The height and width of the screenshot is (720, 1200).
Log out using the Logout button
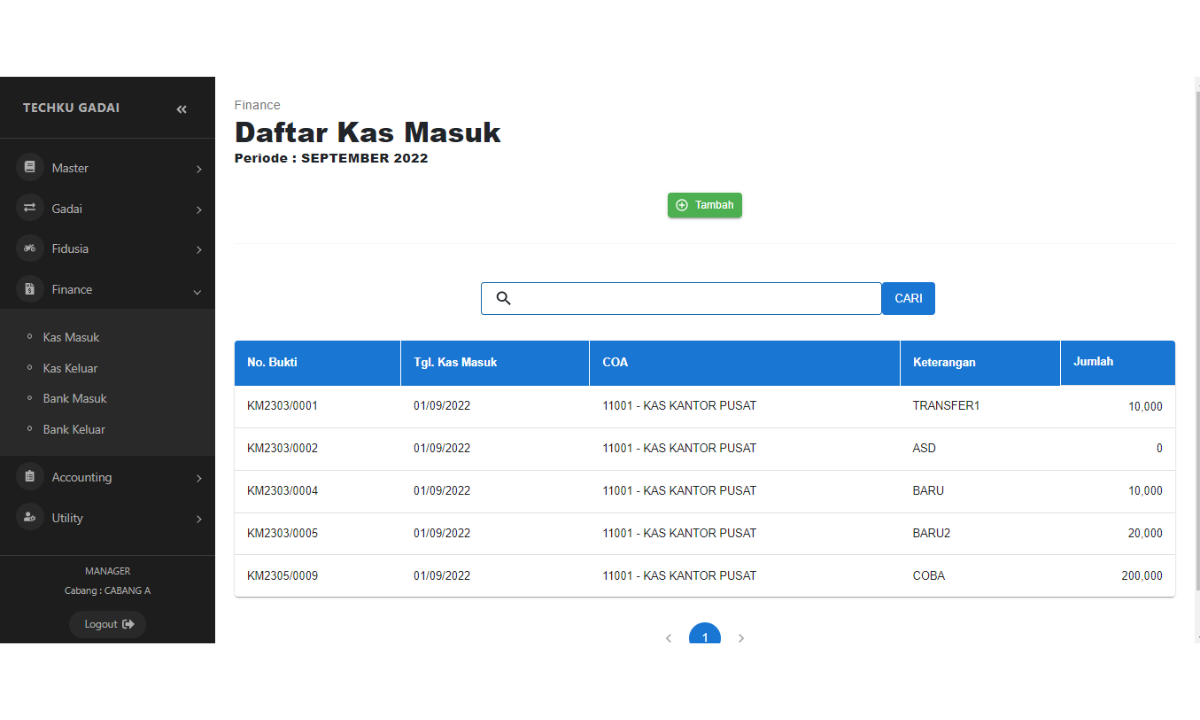(108, 624)
